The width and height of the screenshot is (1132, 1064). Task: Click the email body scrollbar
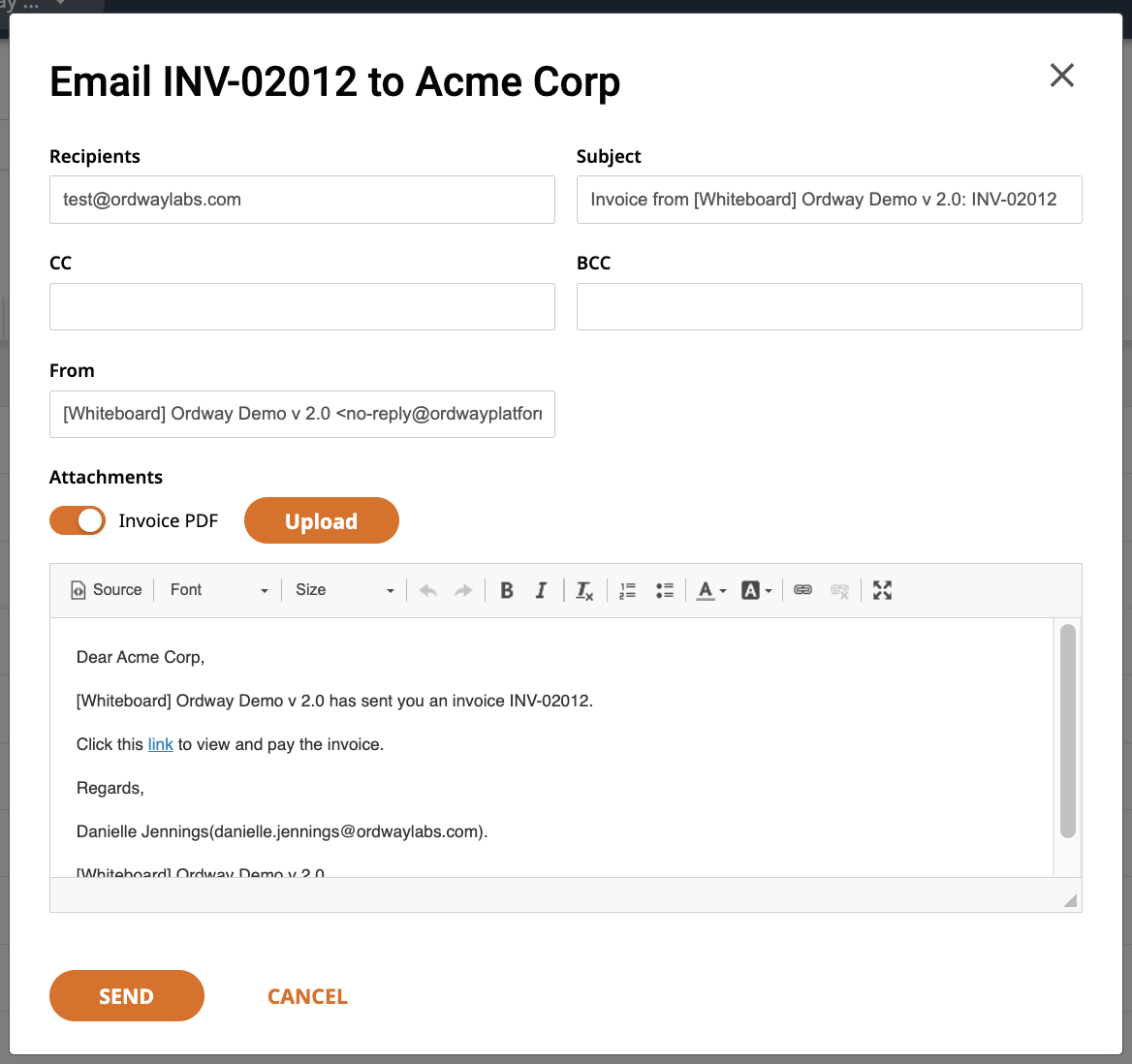coord(1068,731)
